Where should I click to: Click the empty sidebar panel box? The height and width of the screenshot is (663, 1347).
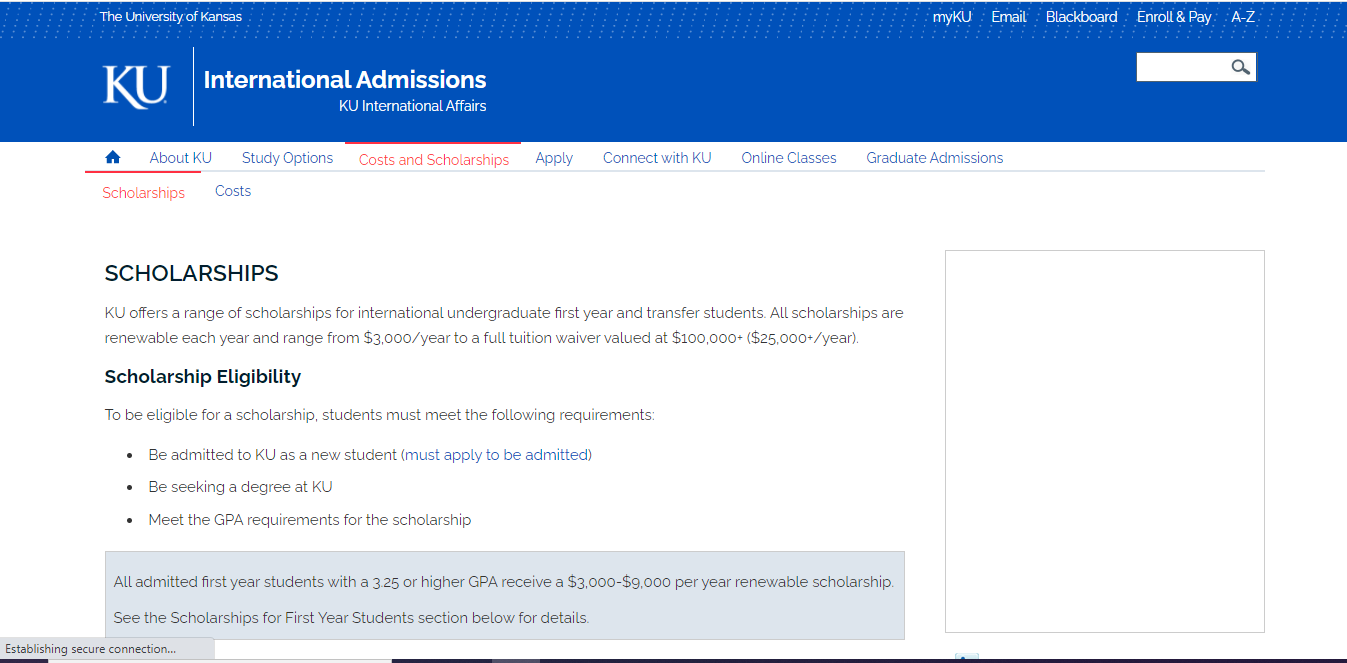pos(1105,441)
